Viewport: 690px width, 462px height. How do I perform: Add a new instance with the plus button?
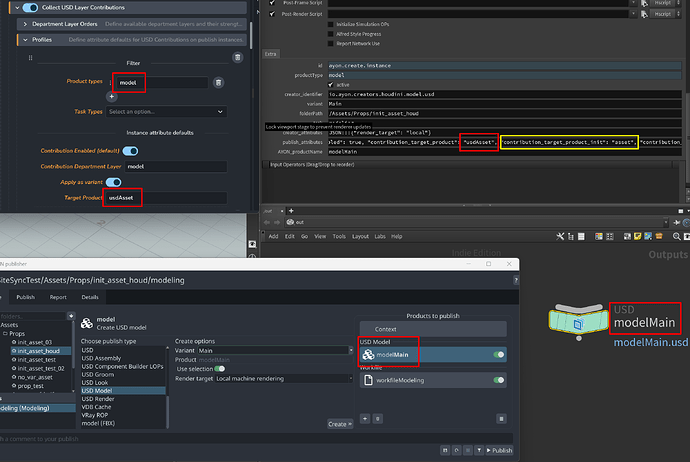tap(365, 419)
